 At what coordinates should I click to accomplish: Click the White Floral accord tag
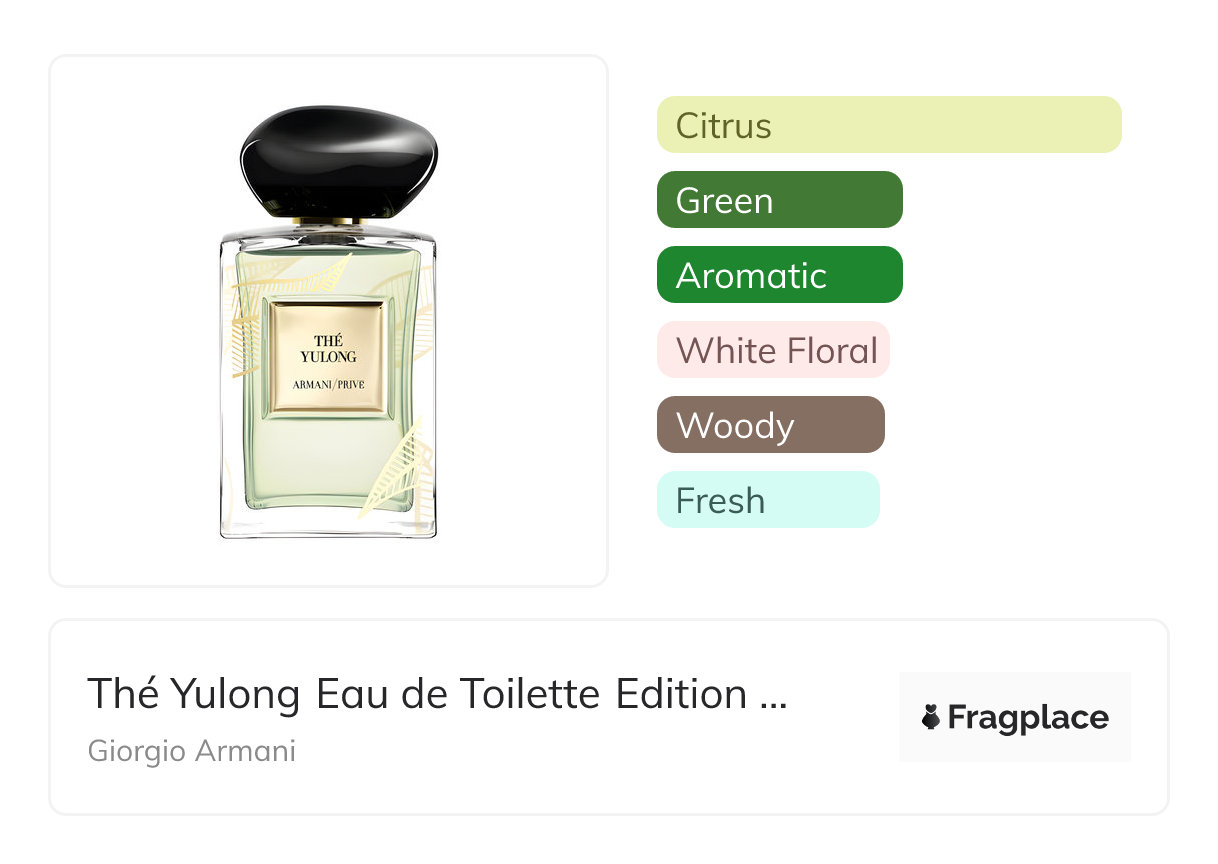(773, 350)
